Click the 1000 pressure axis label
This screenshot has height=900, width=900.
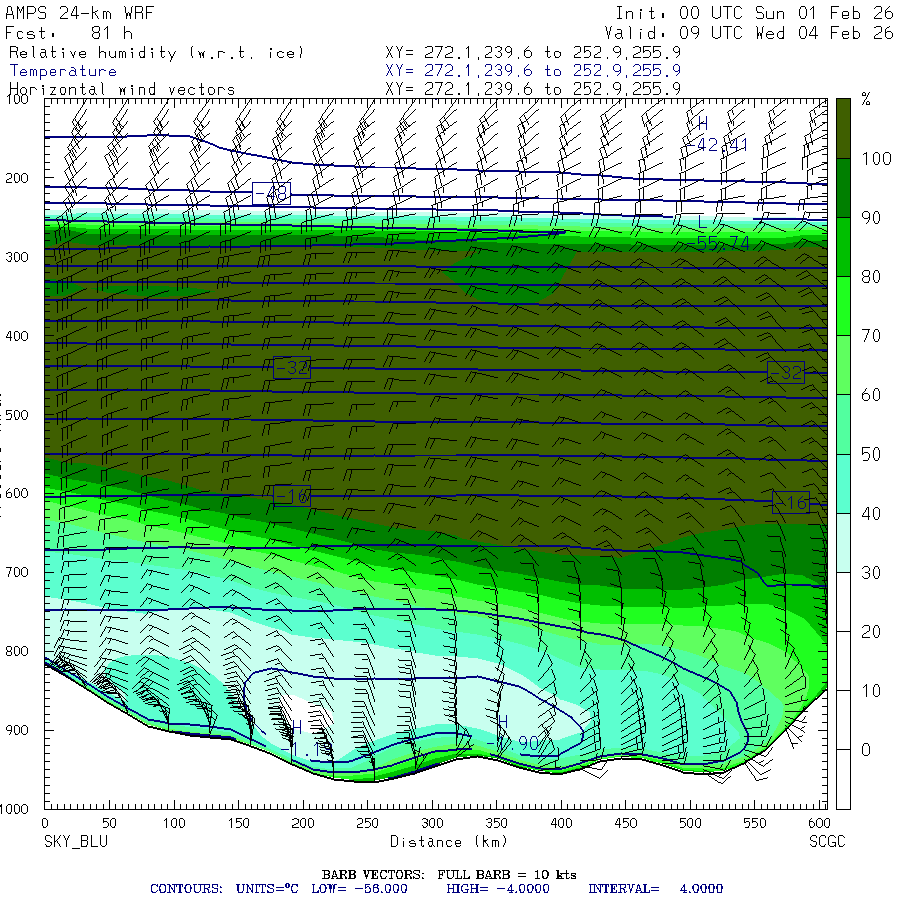pyautogui.click(x=14, y=809)
